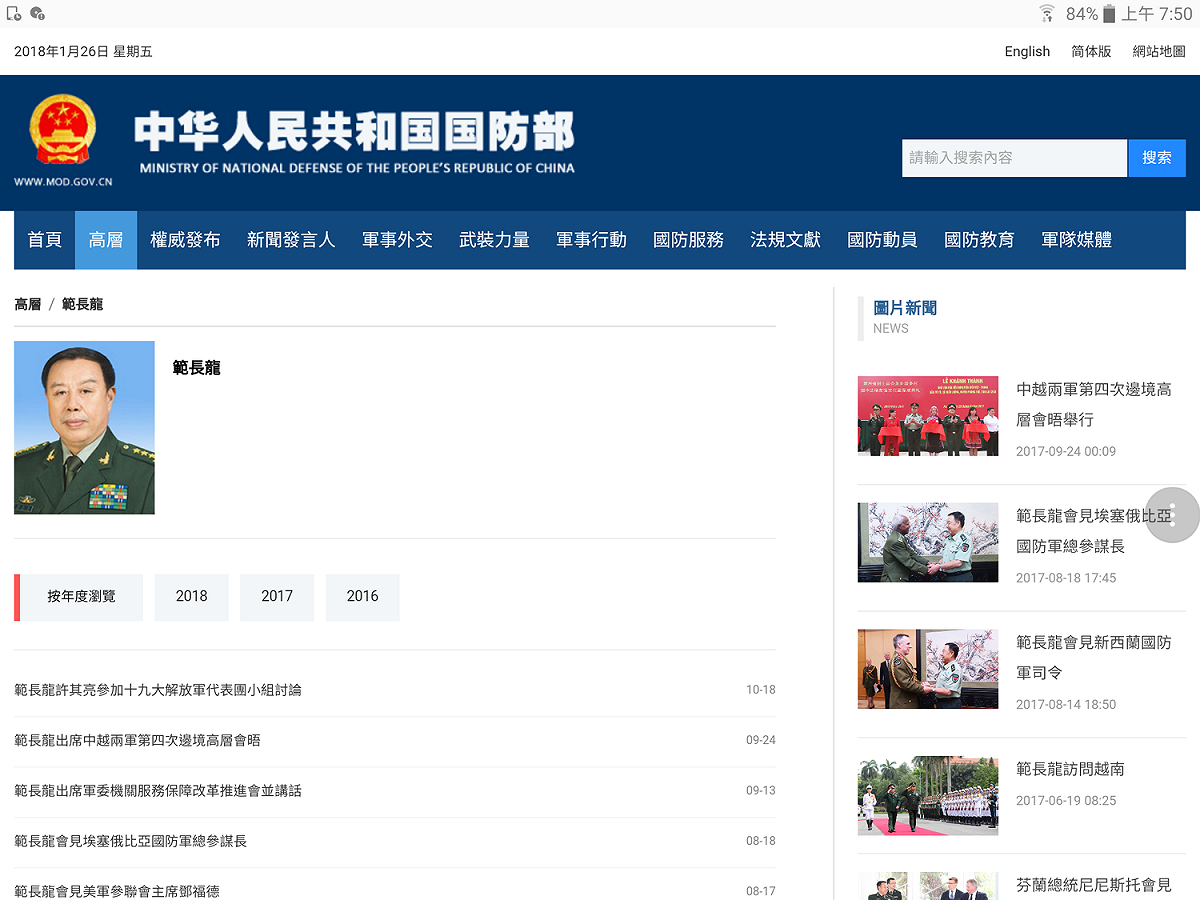Open the 權威發布 menu item
This screenshot has height=900, width=1200.
click(185, 240)
